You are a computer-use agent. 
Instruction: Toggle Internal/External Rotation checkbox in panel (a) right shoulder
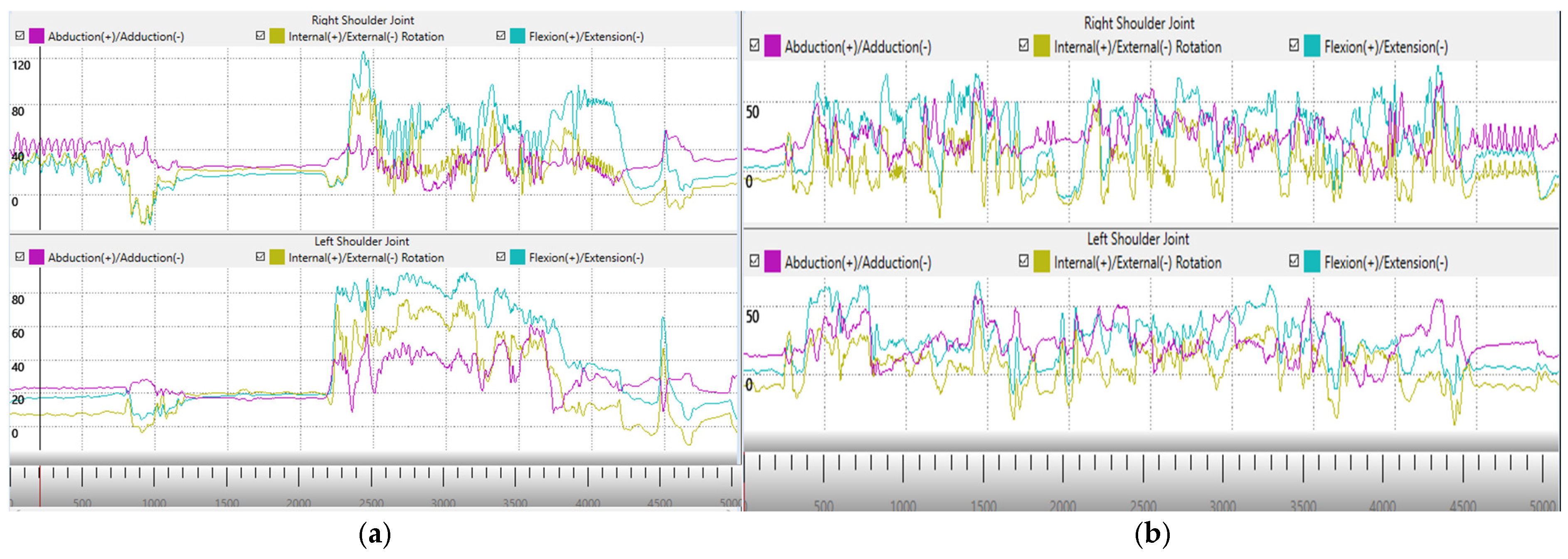(x=260, y=36)
